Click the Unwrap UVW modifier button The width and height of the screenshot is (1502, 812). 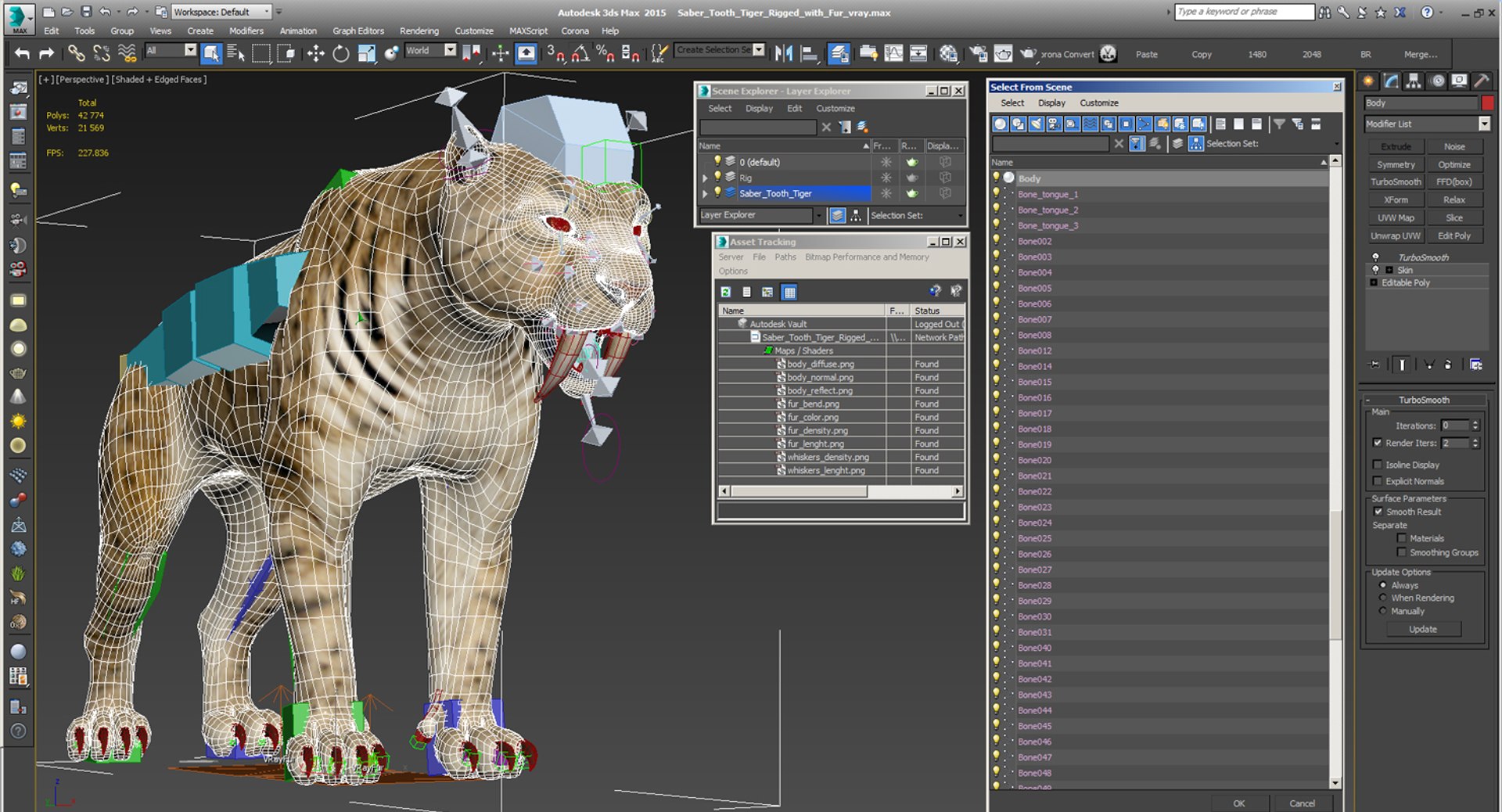tap(1396, 235)
